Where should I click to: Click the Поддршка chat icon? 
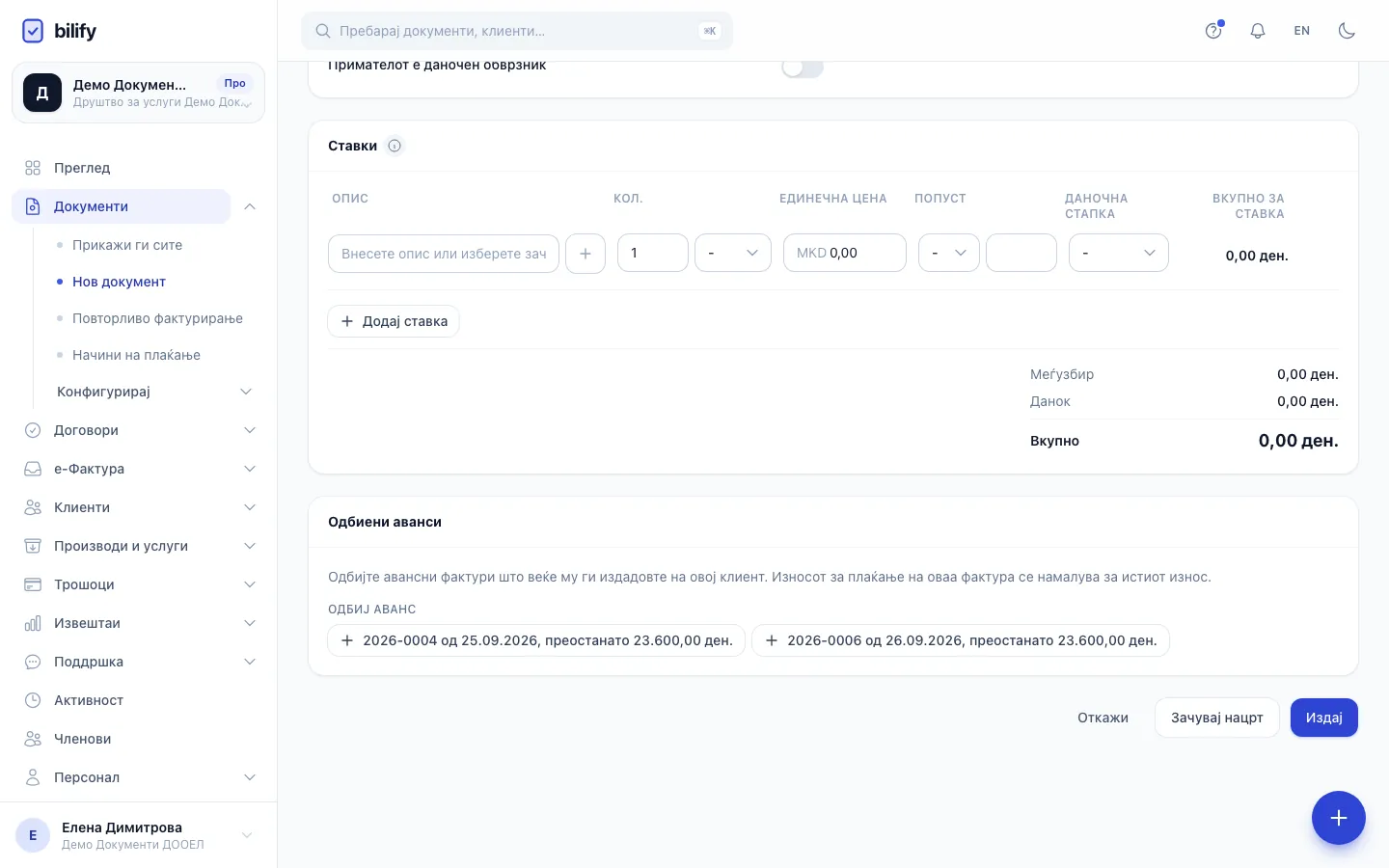[x=33, y=662]
